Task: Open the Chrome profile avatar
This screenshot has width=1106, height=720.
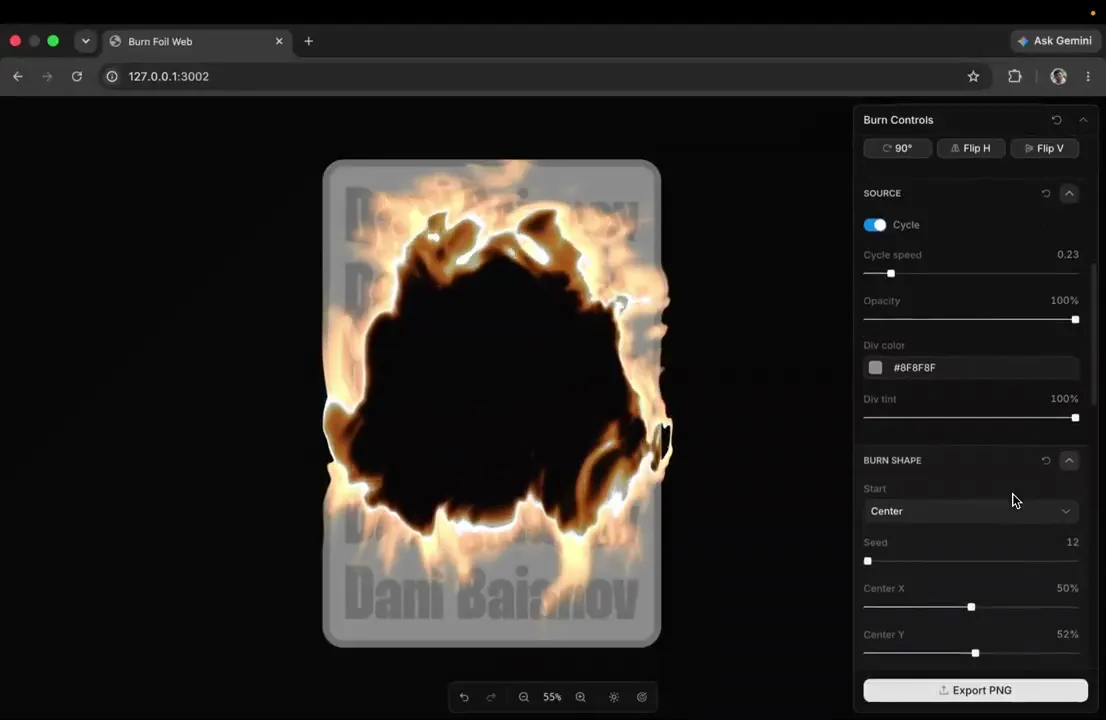Action: click(1058, 76)
